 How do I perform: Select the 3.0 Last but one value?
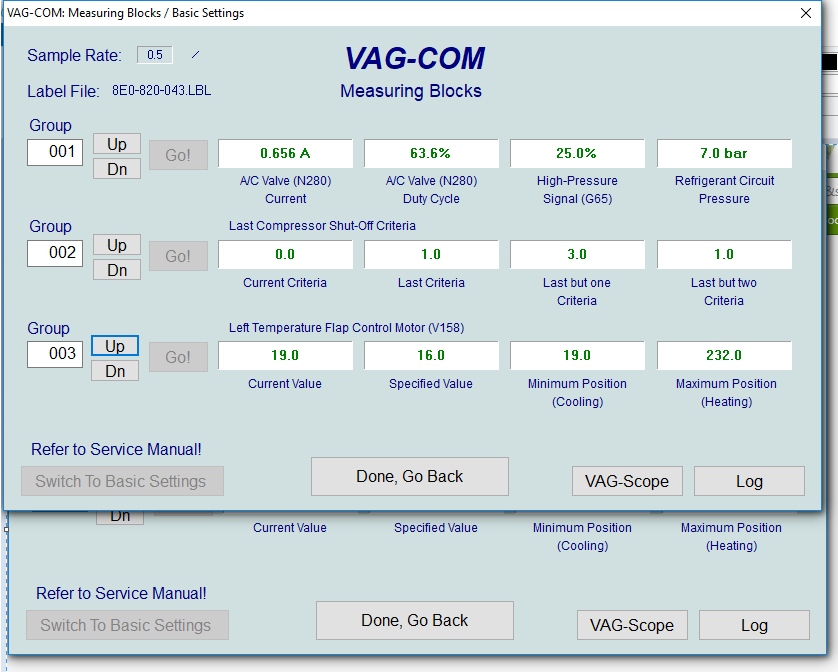point(577,254)
